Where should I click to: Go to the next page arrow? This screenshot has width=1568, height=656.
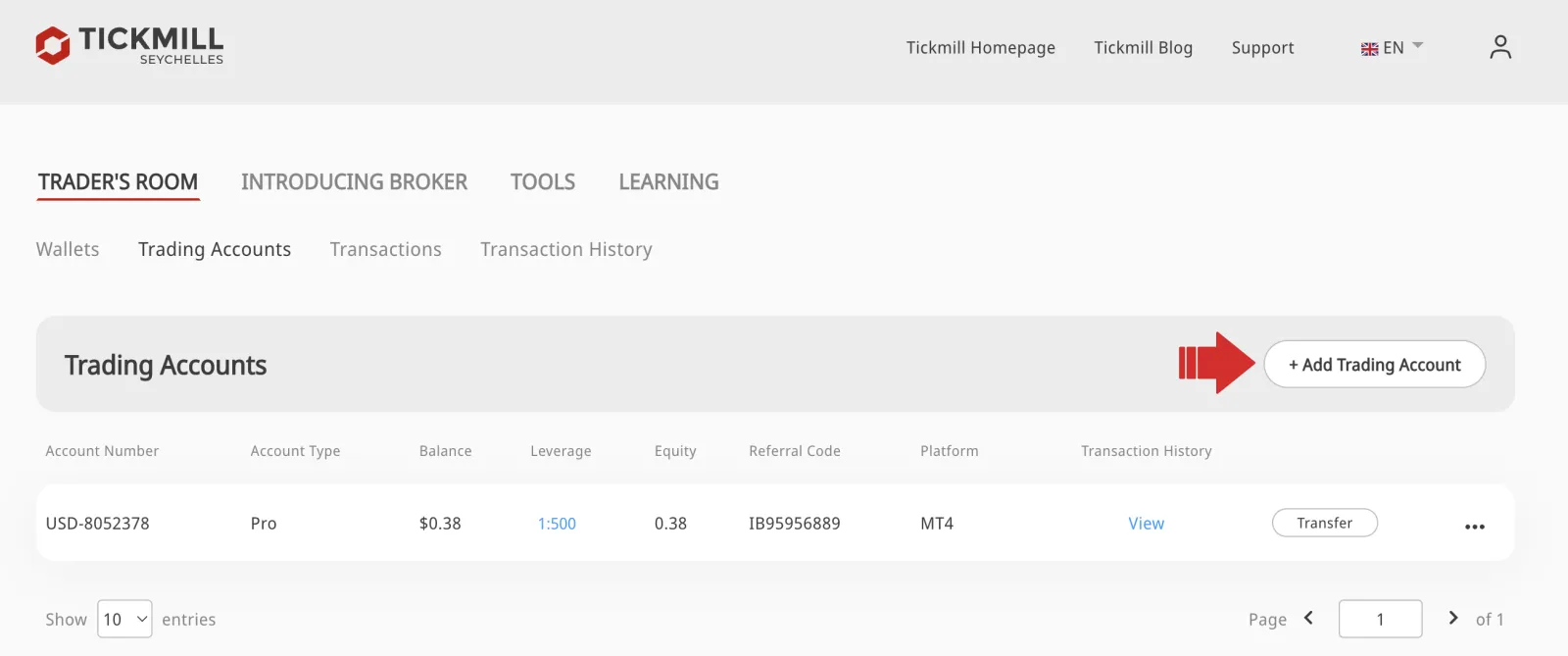tap(1453, 618)
